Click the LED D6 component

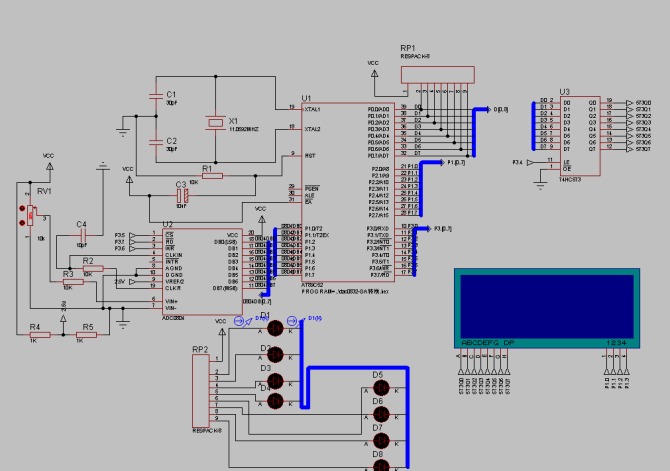click(378, 414)
